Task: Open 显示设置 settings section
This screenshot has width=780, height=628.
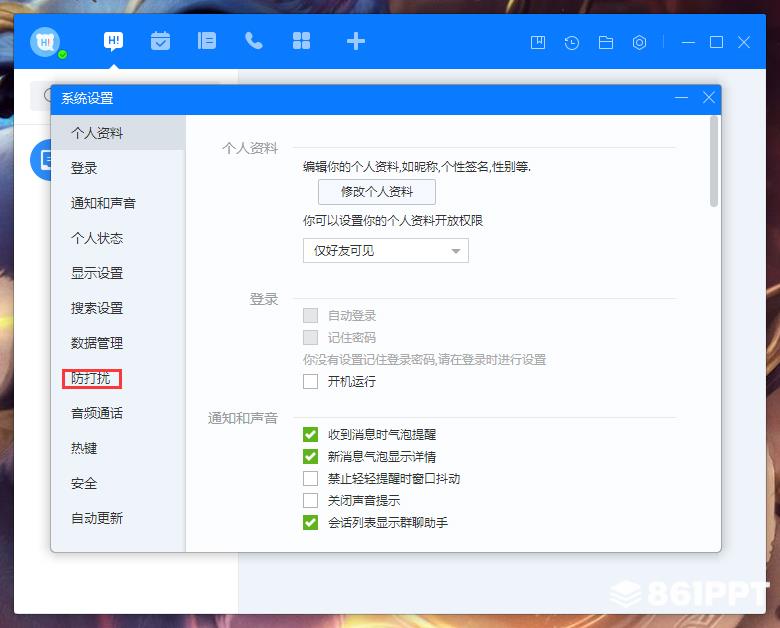Action: pos(118,273)
